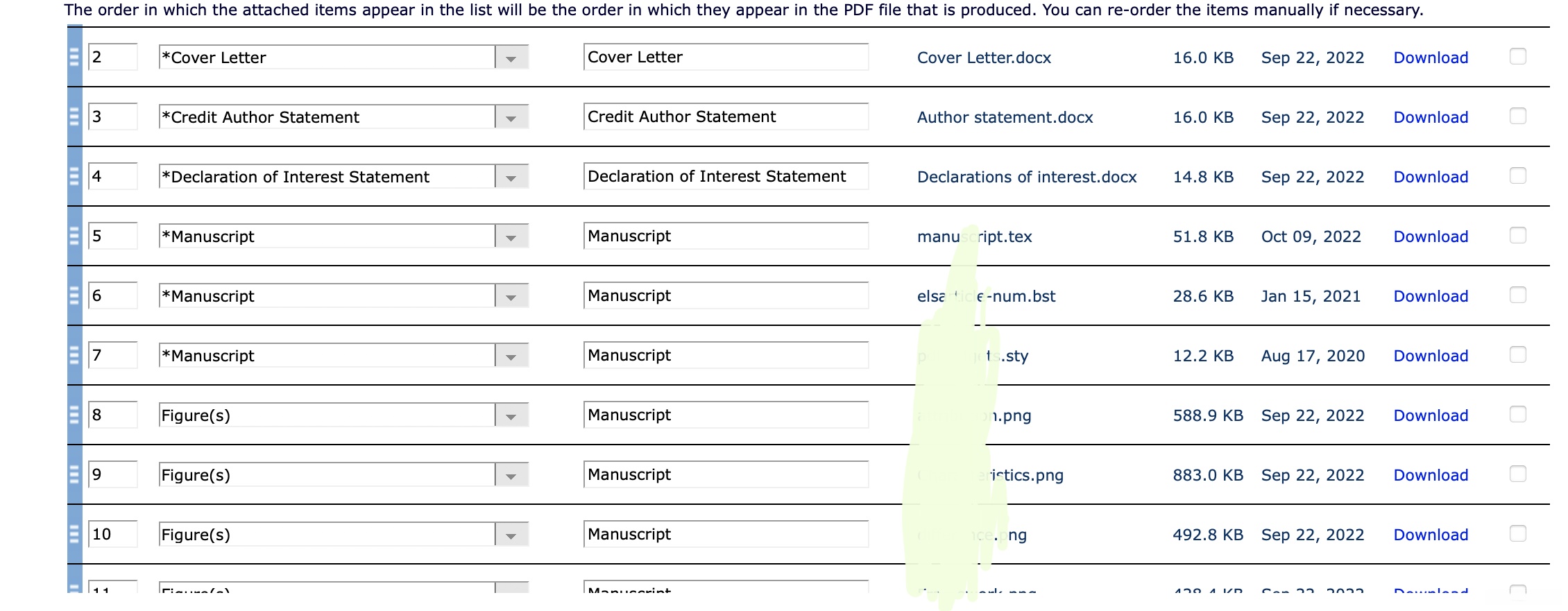Check the box for the 883.0 KB file
Viewport: 1568px width, 611px height.
point(1517,474)
